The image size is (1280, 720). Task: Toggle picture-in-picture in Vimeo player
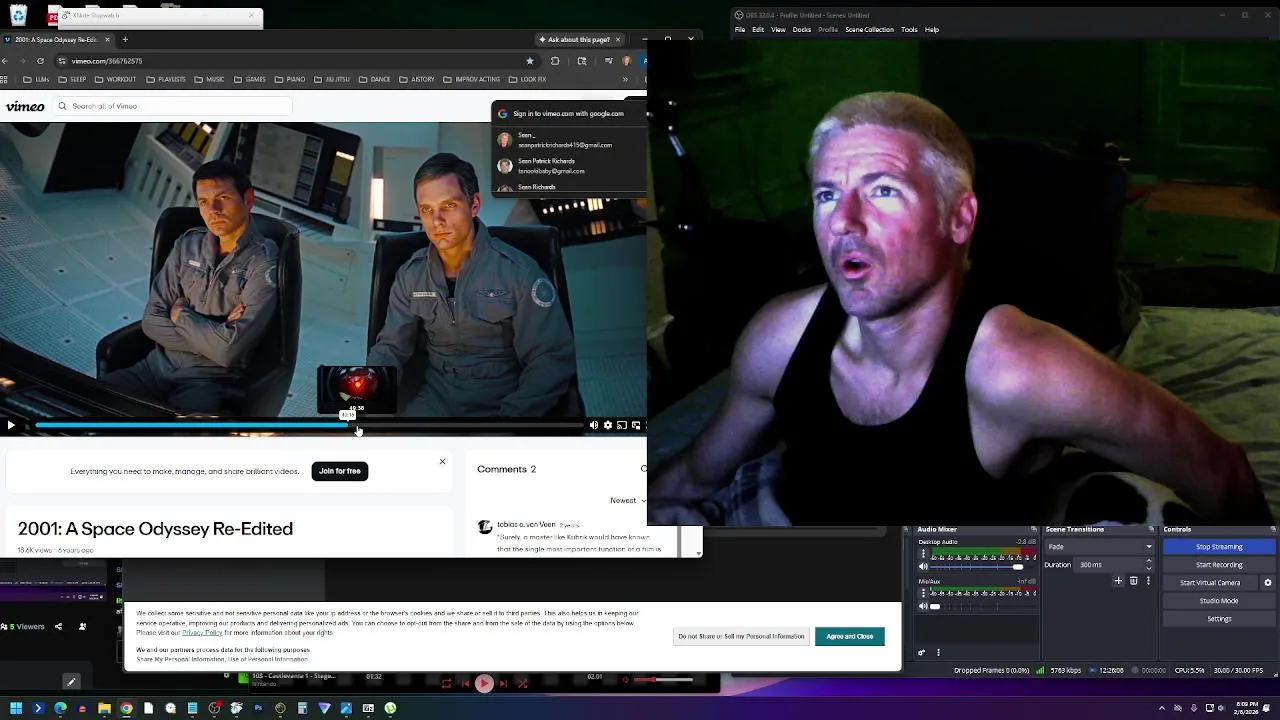[x=635, y=425]
